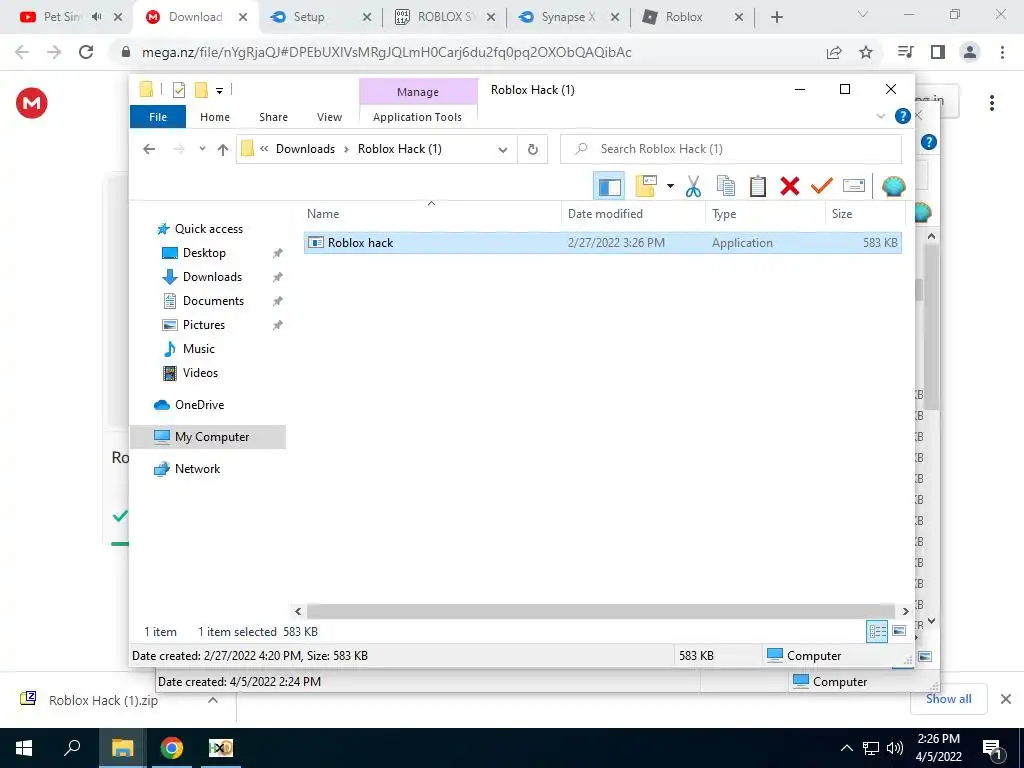Switch to the Setup browser tab

pyautogui.click(x=321, y=17)
